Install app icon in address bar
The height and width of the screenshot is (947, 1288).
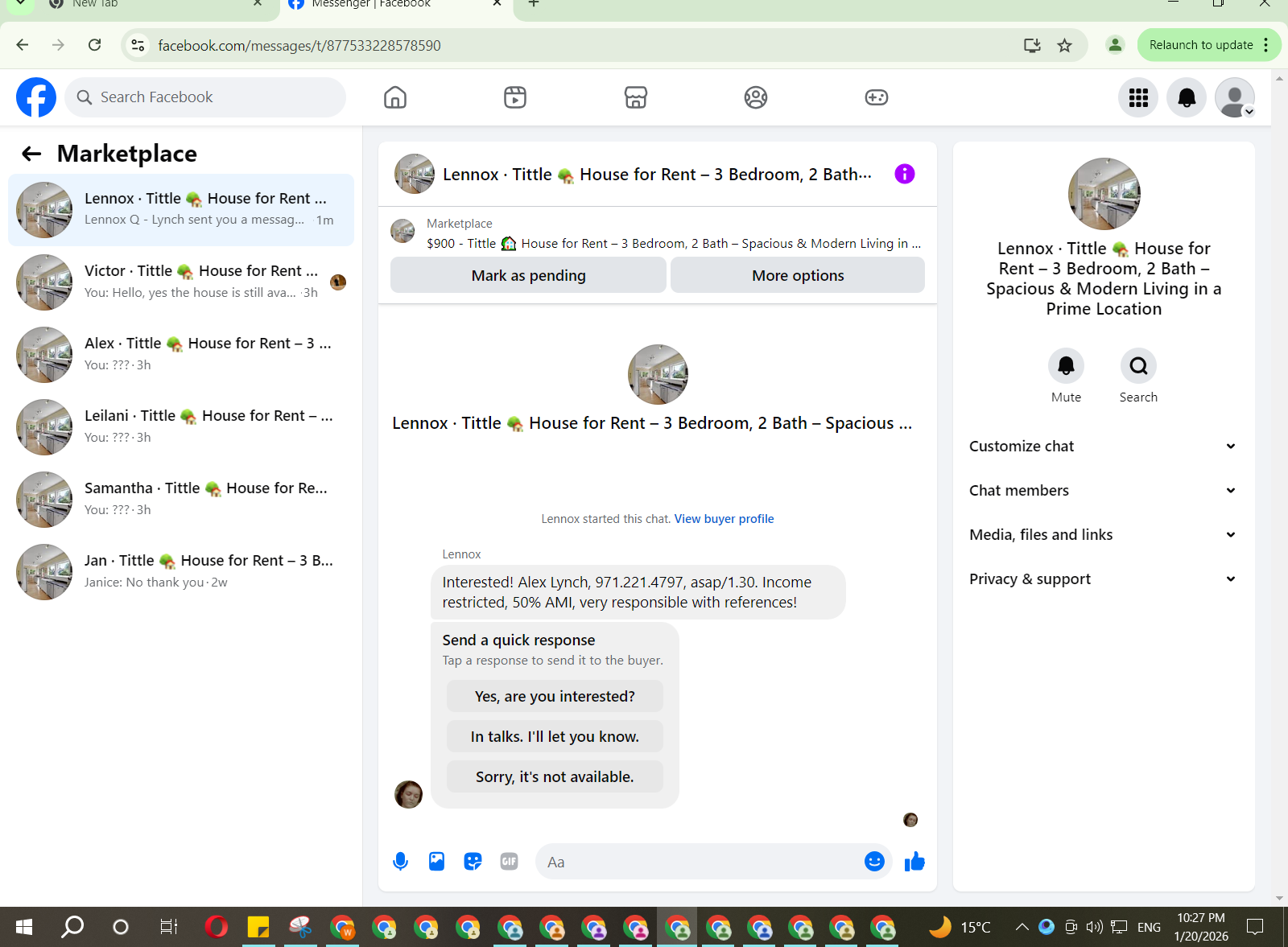(1032, 45)
